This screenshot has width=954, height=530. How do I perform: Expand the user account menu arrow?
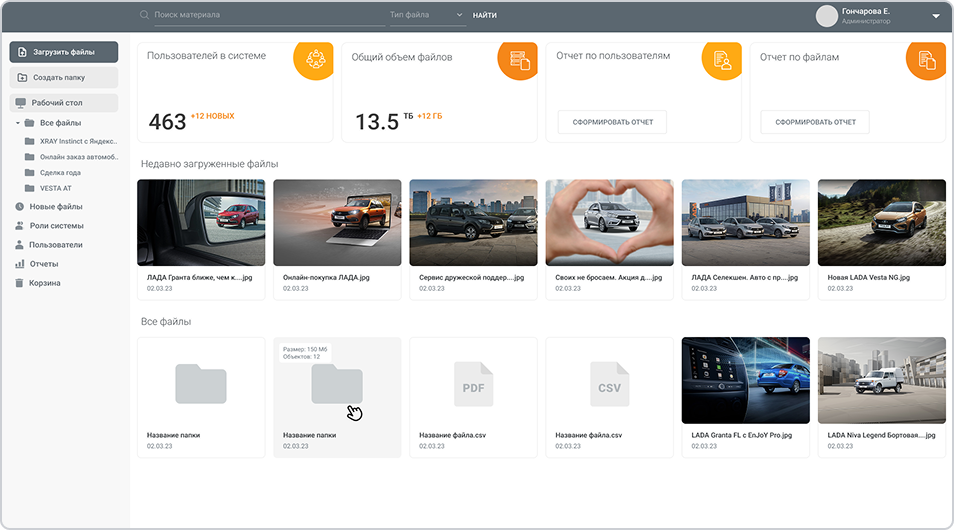pos(936,16)
